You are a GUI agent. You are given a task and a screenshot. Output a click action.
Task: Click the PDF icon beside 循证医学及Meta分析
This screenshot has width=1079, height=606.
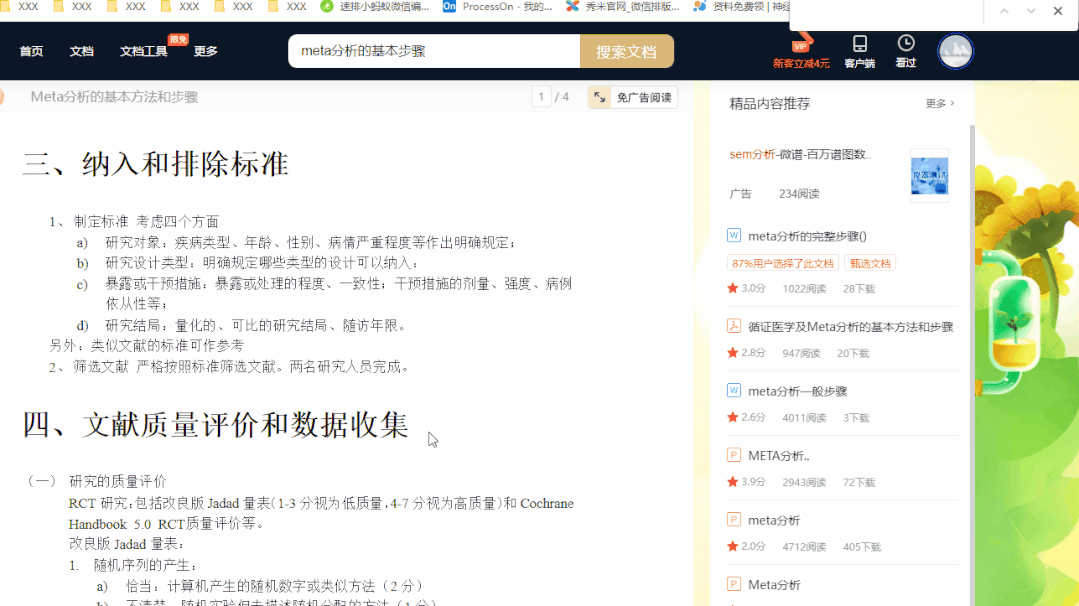tap(734, 326)
